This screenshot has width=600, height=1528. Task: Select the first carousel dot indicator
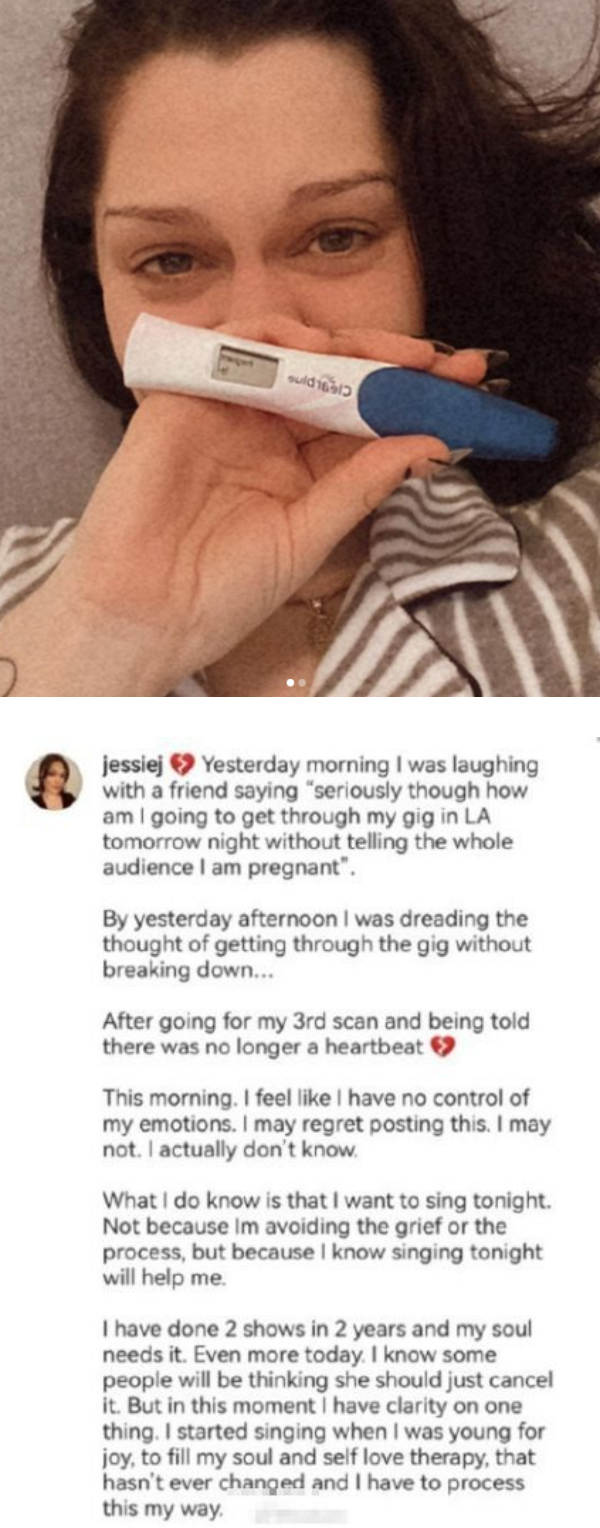click(x=291, y=683)
